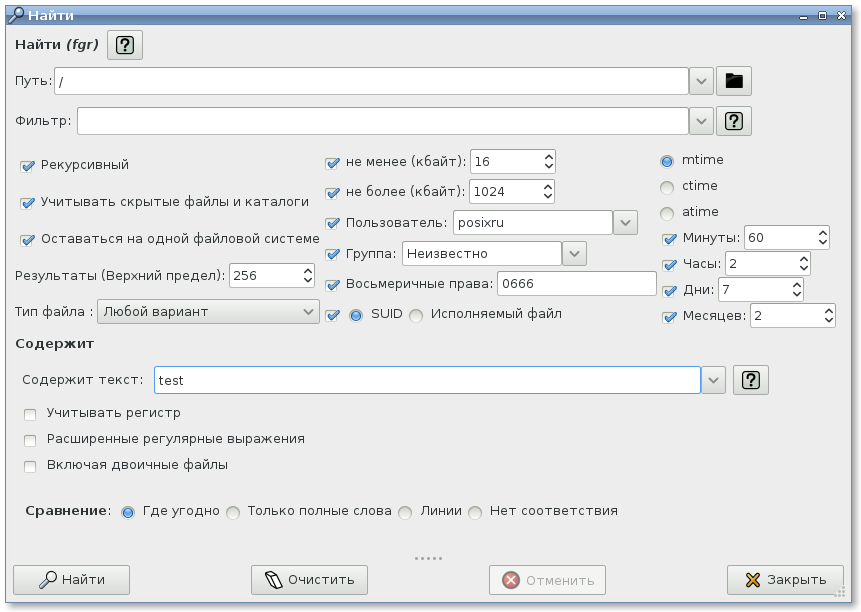
Task: Disable Оставаться на одной файловой системе
Action: (27, 240)
